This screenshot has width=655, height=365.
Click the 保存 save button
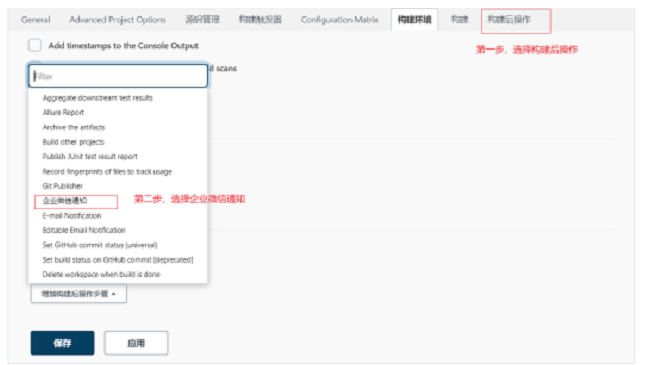(62, 343)
